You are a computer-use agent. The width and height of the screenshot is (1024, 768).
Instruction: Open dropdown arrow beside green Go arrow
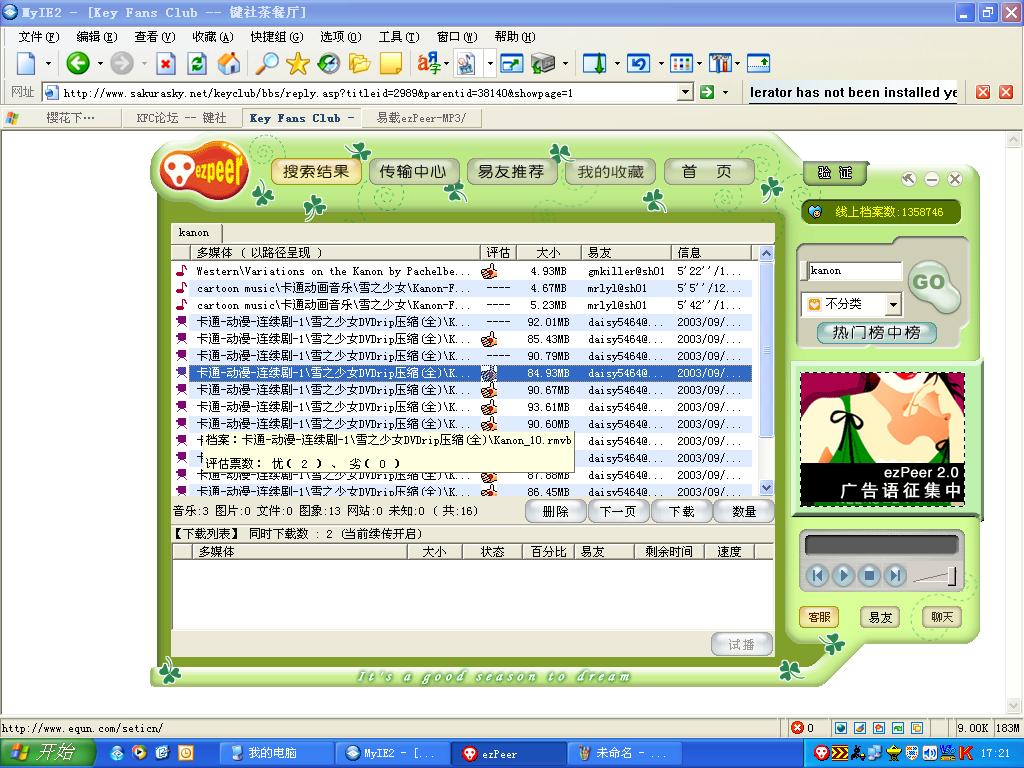pyautogui.click(x=726, y=93)
